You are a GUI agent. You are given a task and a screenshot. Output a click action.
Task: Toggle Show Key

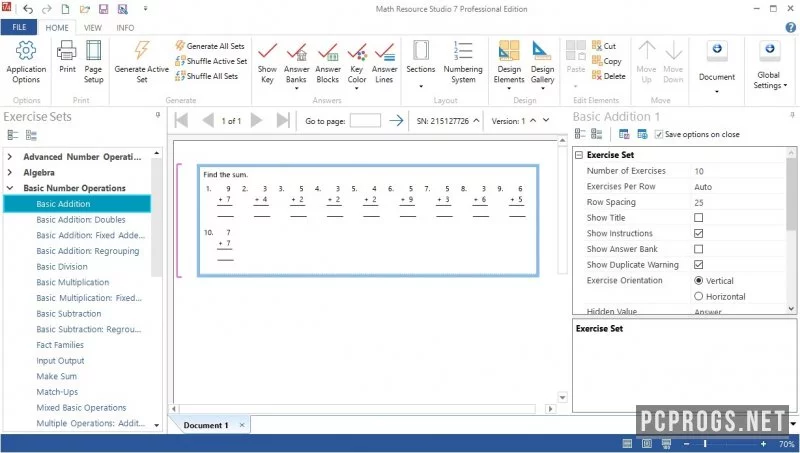267,62
